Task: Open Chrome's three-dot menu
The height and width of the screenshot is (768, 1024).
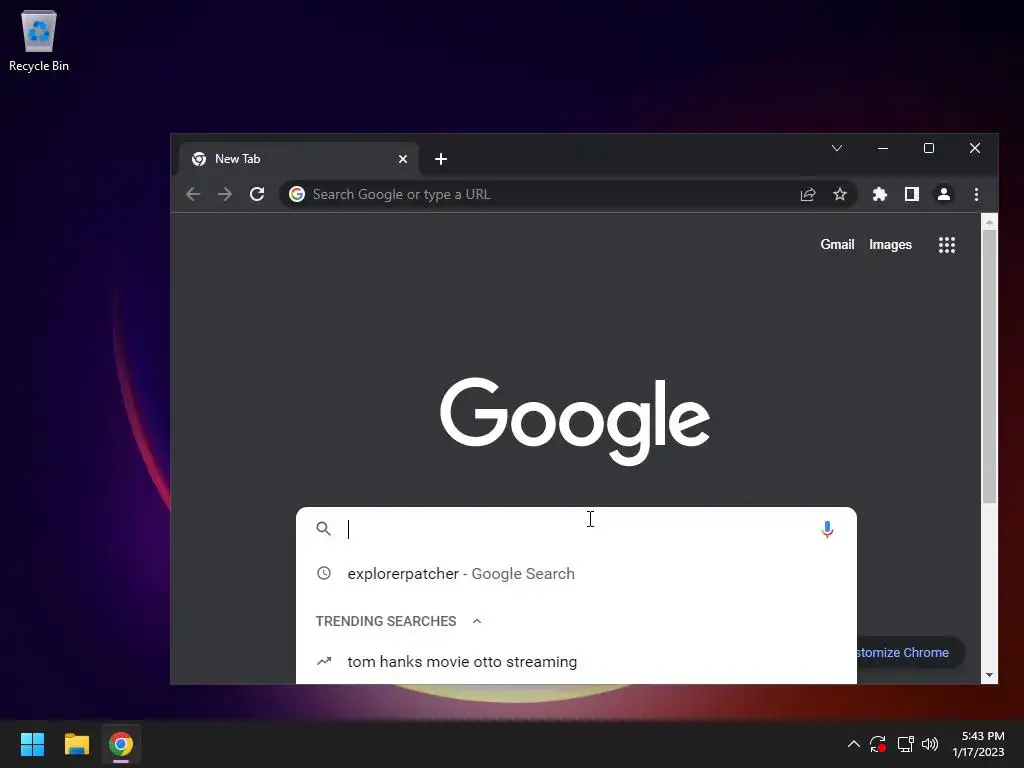Action: pos(976,194)
